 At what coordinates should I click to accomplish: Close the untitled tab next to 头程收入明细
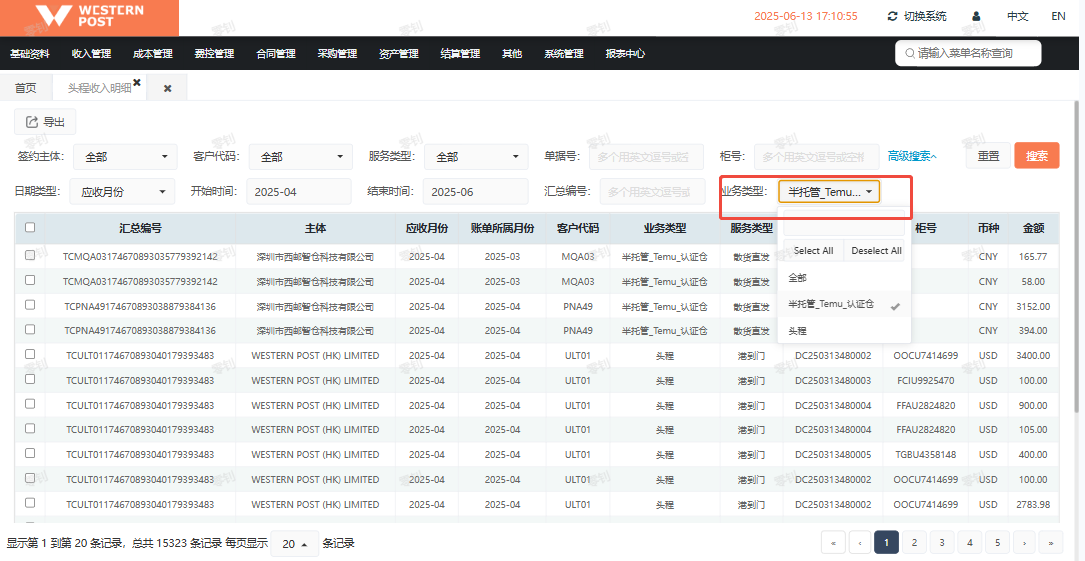click(x=167, y=89)
